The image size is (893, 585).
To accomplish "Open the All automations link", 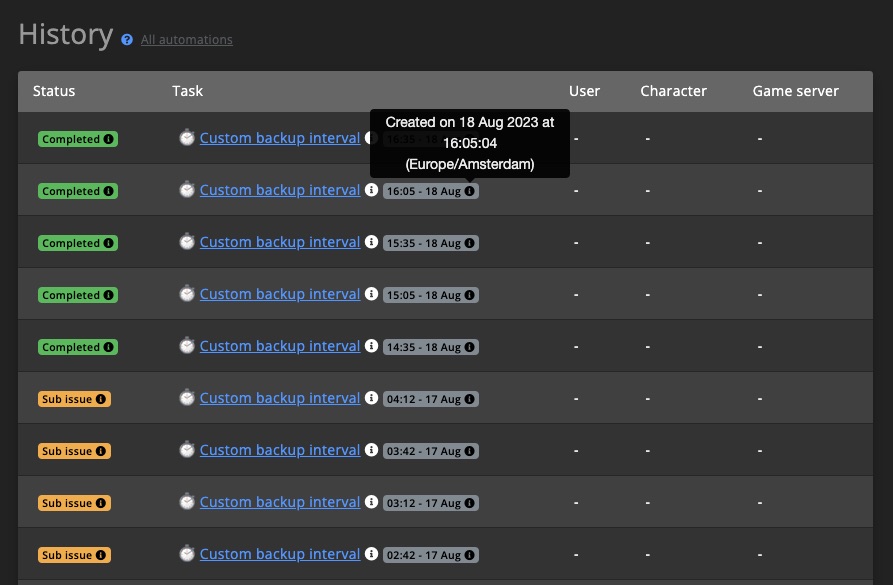I will tap(186, 40).
